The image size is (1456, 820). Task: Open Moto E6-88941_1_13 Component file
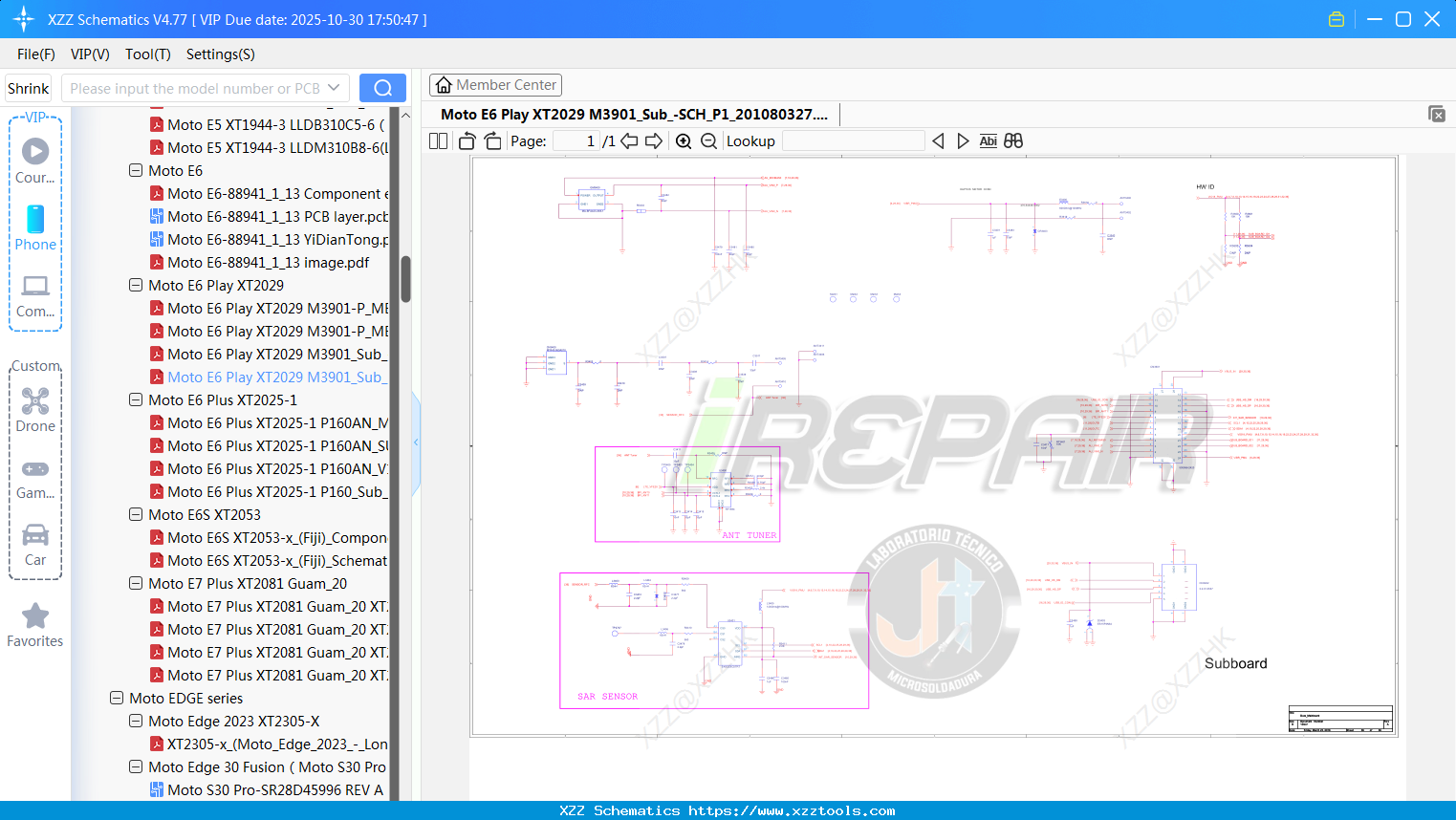tap(269, 193)
